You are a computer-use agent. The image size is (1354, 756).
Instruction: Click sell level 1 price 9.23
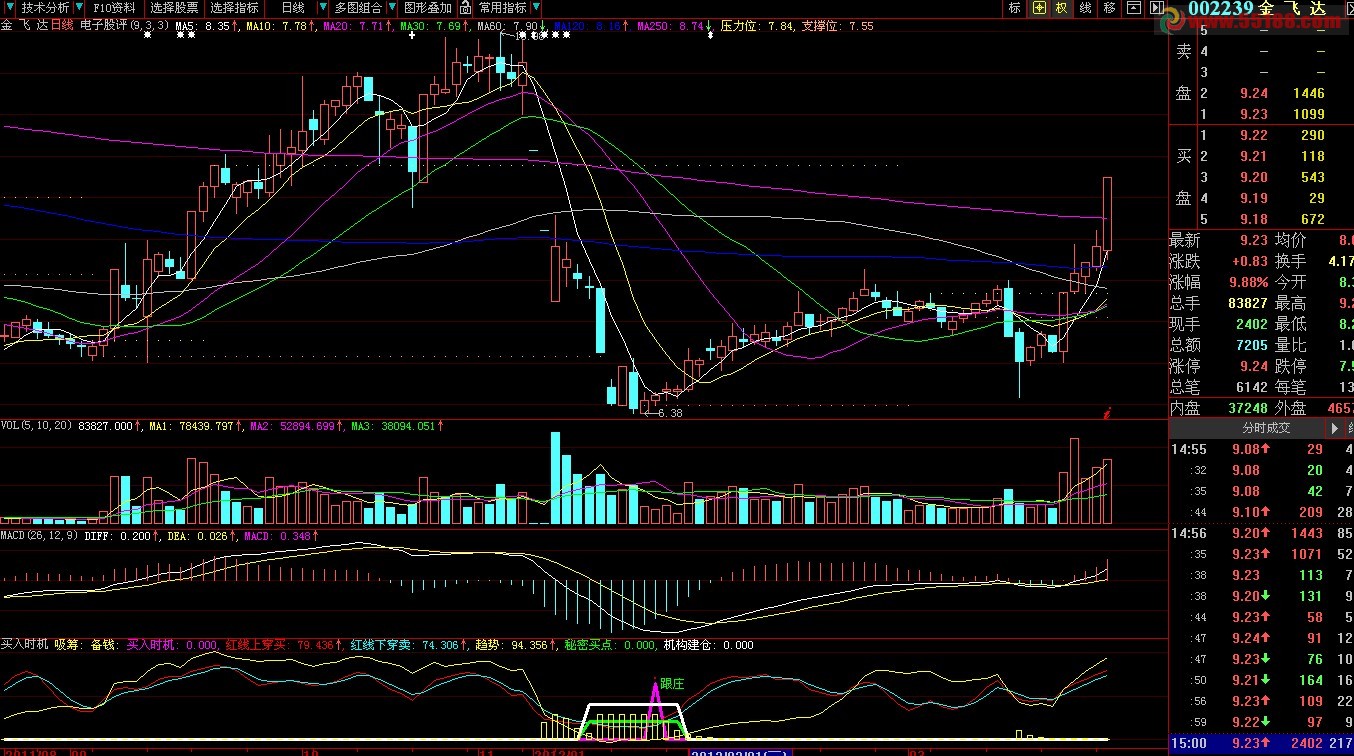(1253, 114)
